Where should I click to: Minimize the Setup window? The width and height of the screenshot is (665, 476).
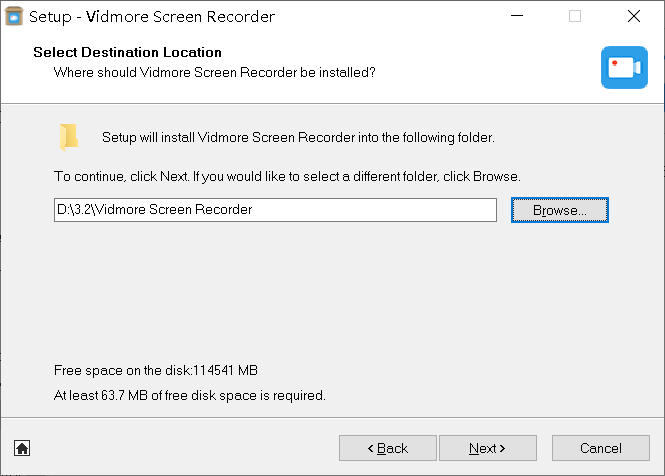[517, 16]
